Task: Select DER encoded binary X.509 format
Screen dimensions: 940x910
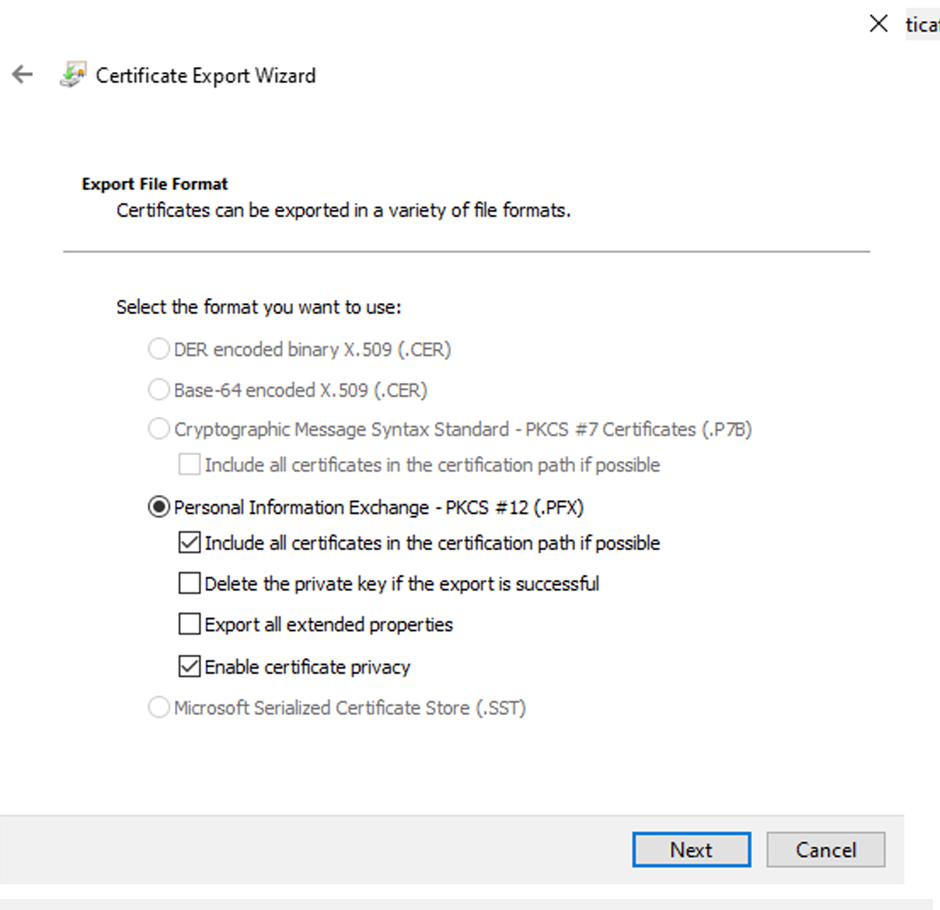Action: pos(158,350)
